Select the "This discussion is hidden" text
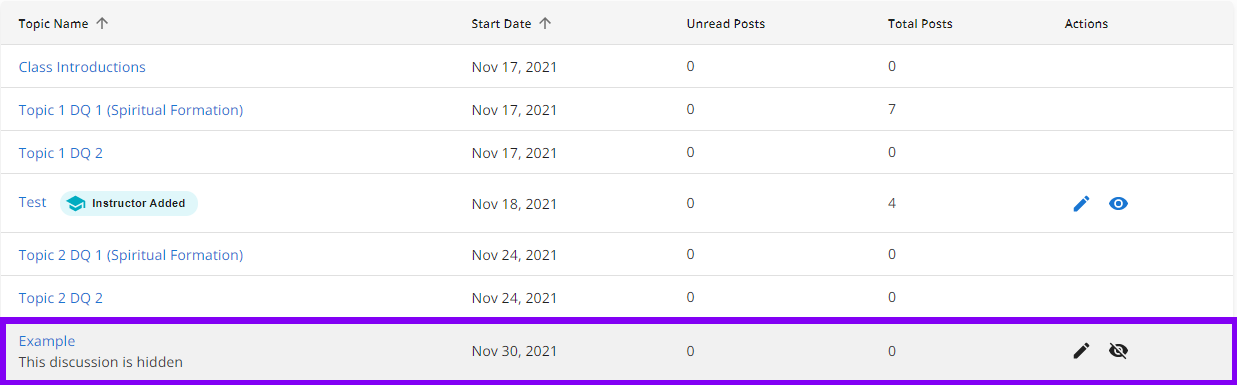Image resolution: width=1237 pixels, height=385 pixels. coord(101,362)
